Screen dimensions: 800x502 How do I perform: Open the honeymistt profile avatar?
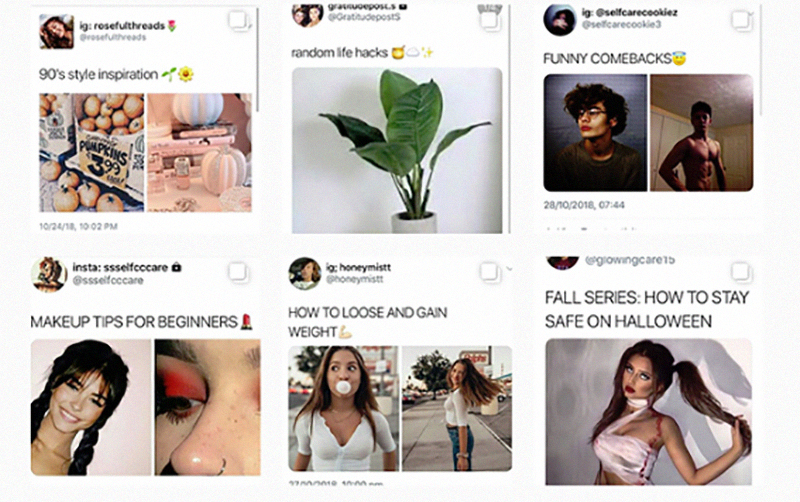(x=305, y=273)
